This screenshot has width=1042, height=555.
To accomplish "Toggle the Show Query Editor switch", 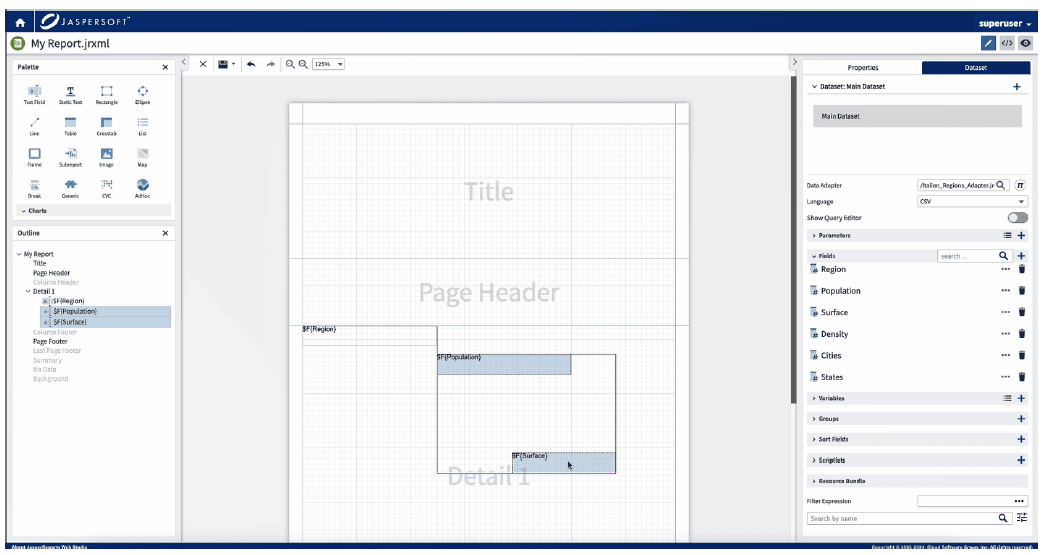I will coord(1017,217).
